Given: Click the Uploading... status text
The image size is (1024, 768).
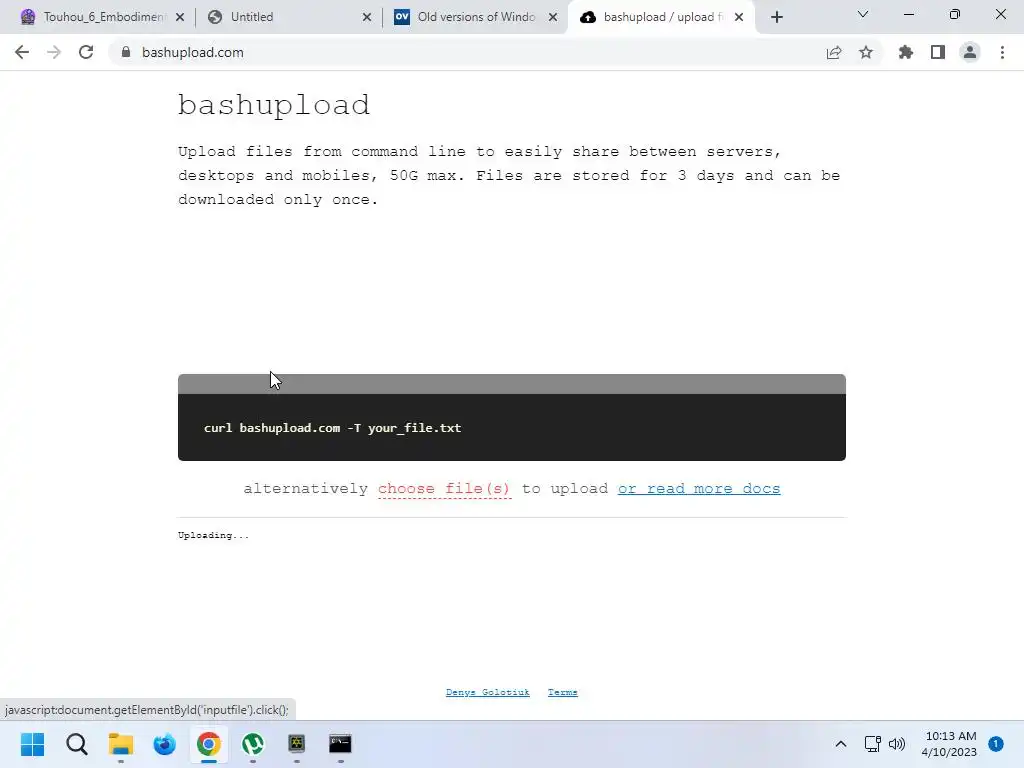Looking at the screenshot, I should pos(214,536).
